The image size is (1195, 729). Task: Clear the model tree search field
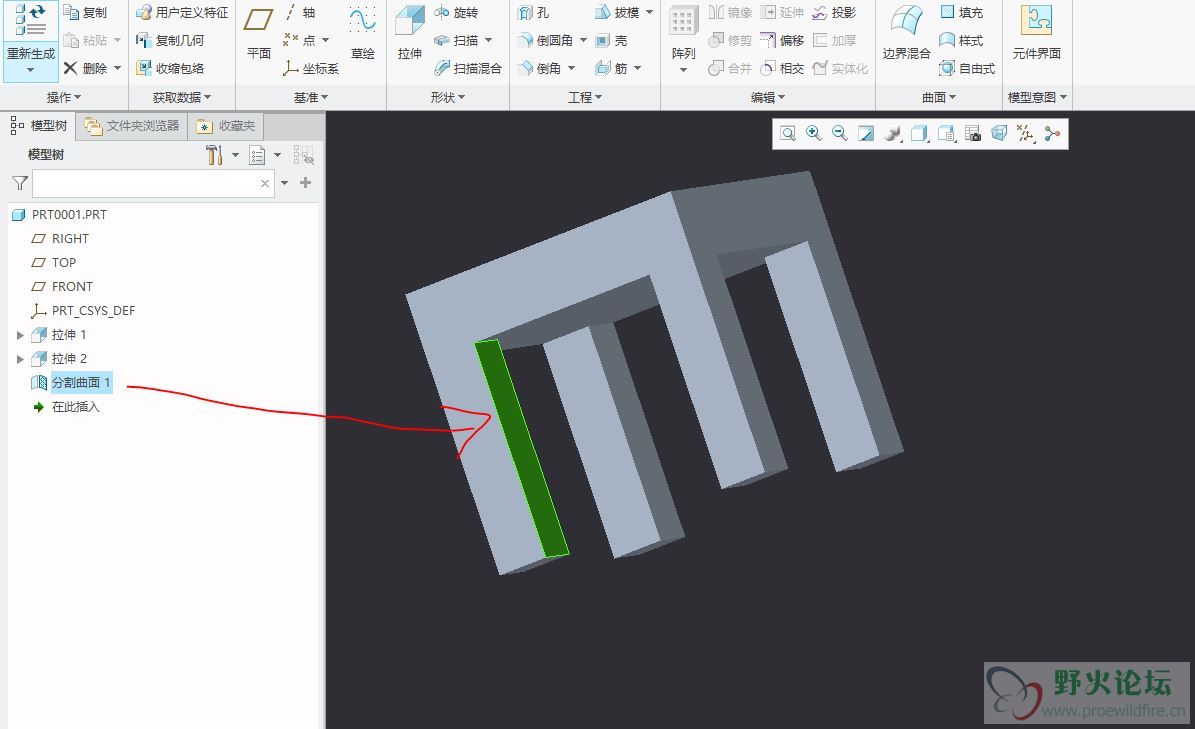click(x=264, y=184)
